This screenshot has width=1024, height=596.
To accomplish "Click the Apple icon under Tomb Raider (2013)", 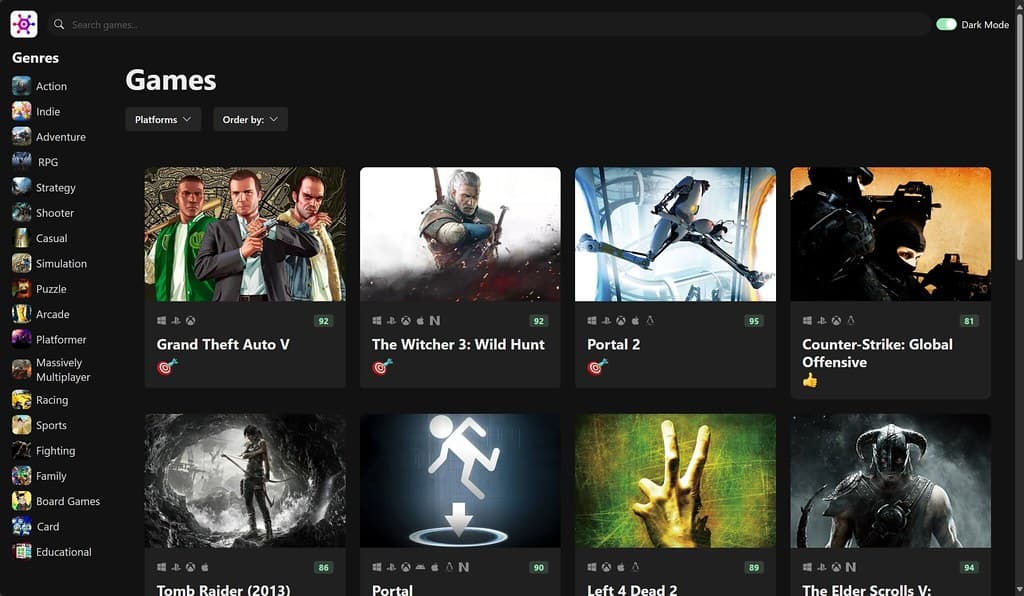I will click(x=204, y=567).
